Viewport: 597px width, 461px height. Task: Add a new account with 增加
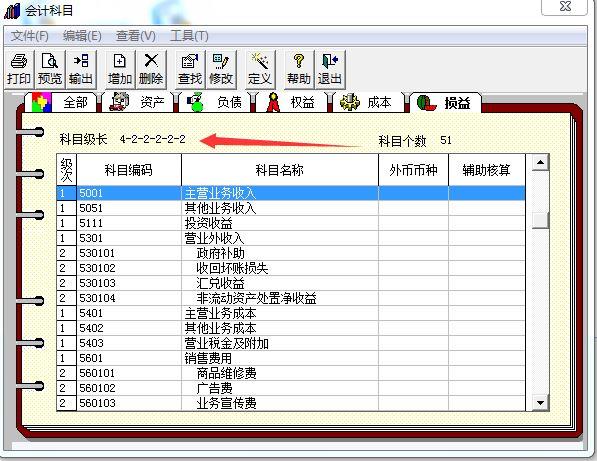[x=120, y=69]
